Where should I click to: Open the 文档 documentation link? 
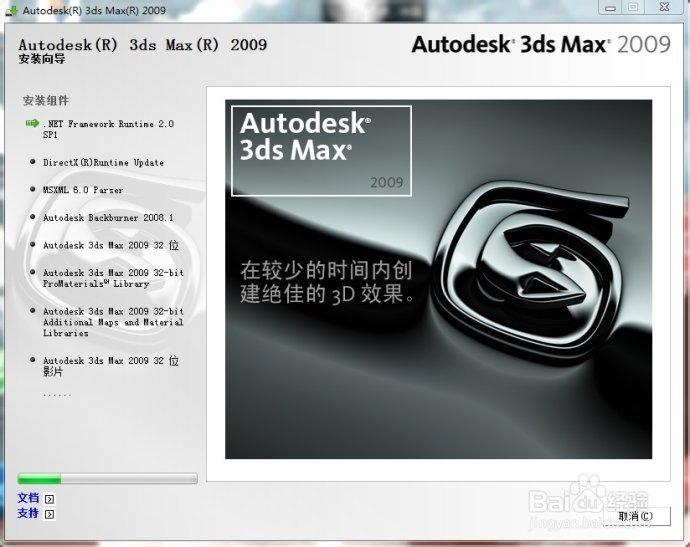[x=28, y=498]
